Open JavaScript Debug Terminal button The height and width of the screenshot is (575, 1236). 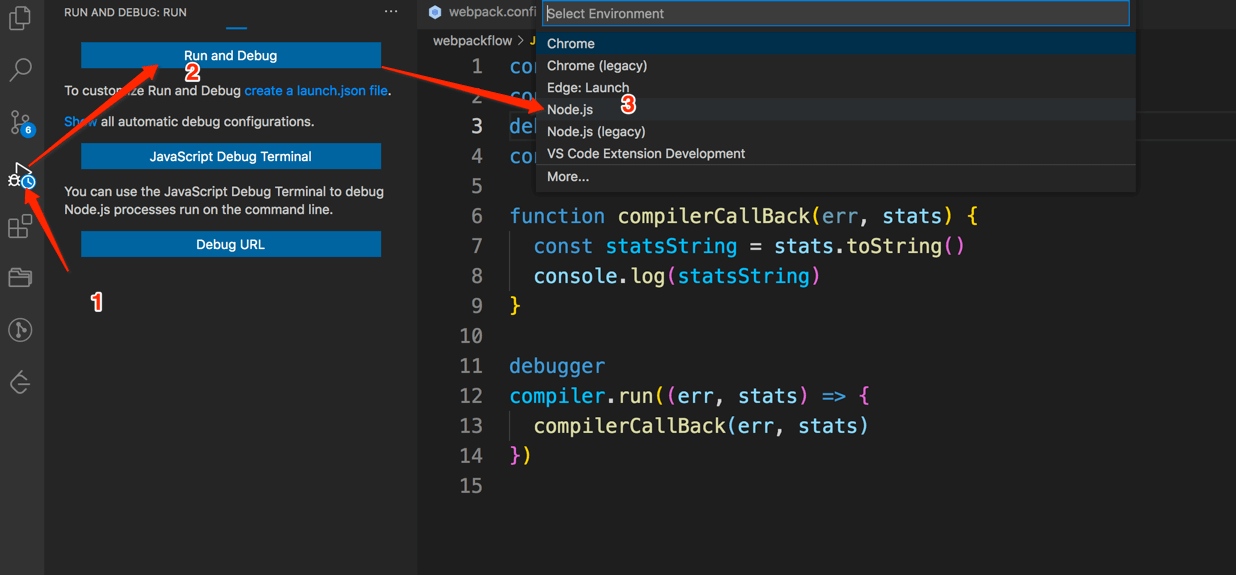point(231,157)
